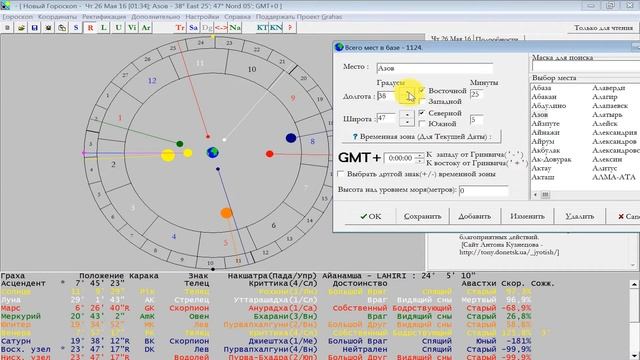Open the Координаты menu
Viewport: 640px width, 360px height.
(57, 17)
